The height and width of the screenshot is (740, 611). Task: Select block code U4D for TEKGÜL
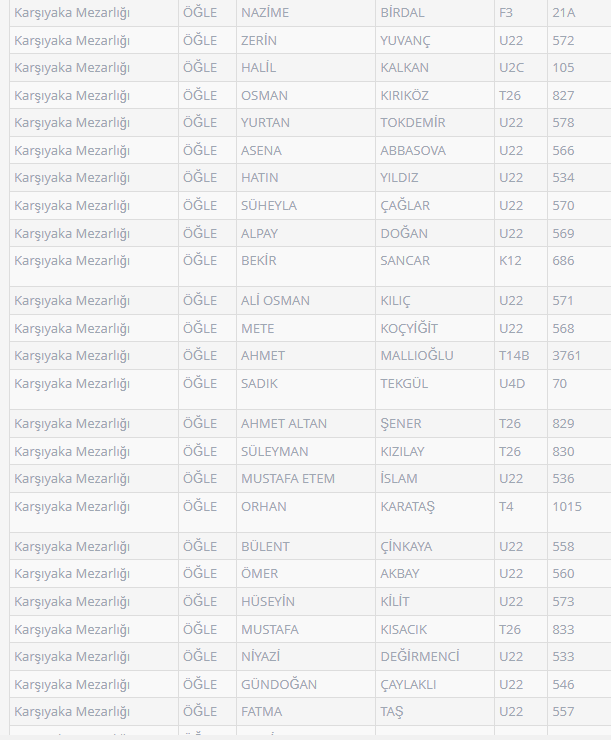click(x=512, y=383)
